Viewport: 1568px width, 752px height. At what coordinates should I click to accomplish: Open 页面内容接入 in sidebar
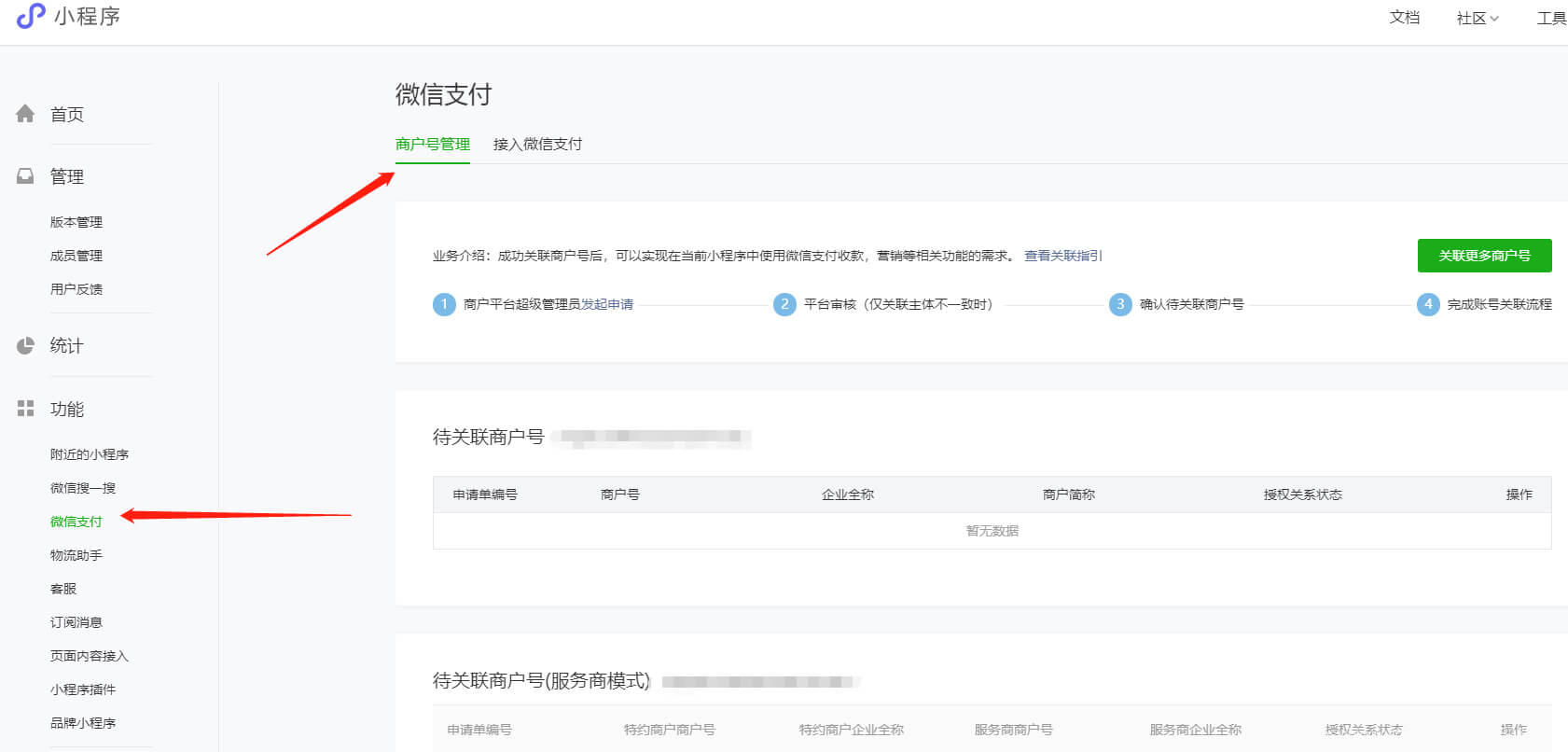90,656
